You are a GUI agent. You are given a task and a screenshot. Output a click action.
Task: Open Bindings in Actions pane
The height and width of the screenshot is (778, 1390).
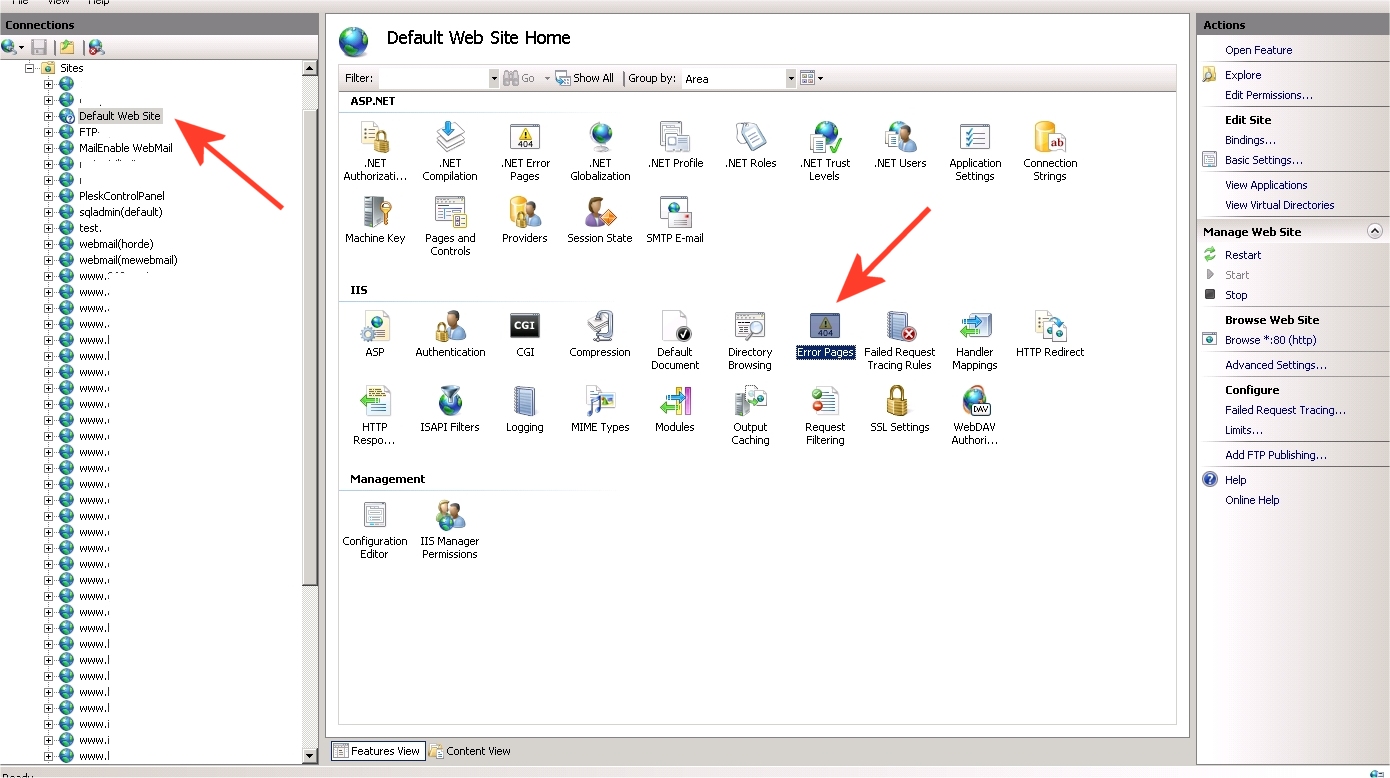coord(1250,140)
